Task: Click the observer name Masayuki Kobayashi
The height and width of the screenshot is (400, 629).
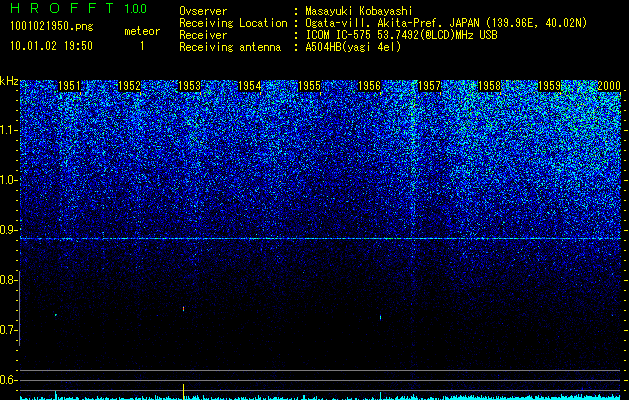Action: tap(359, 11)
